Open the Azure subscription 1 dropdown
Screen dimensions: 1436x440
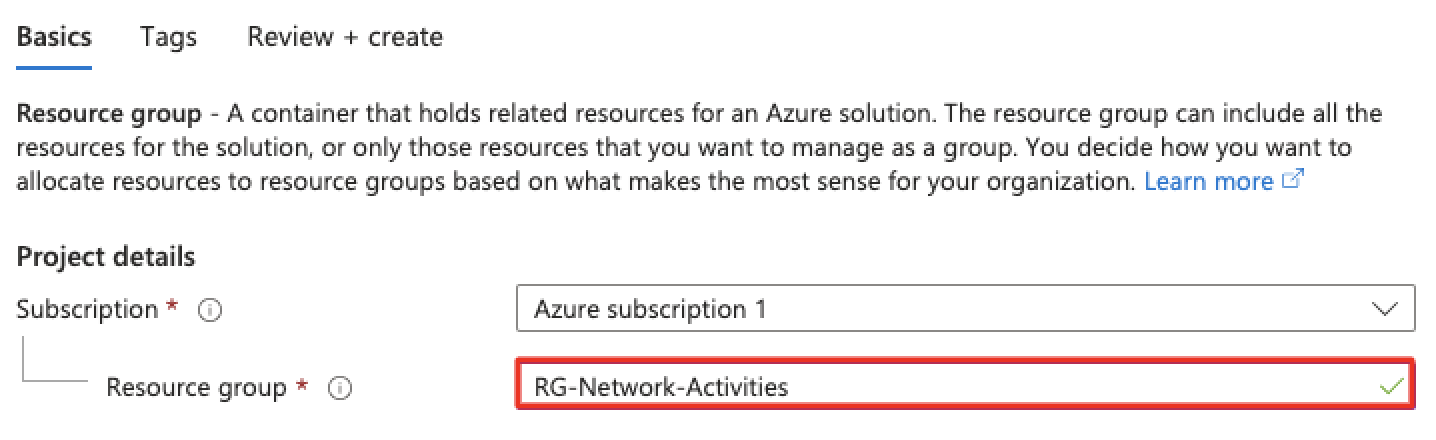point(965,309)
